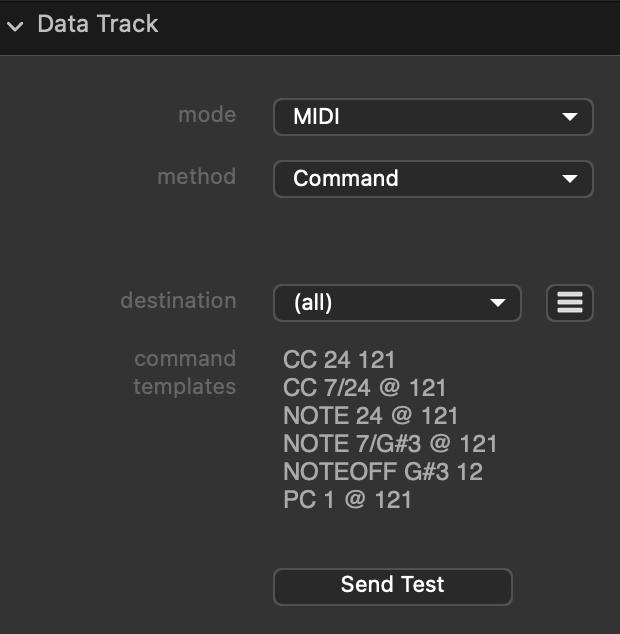Click the down arrow in the Command field
The height and width of the screenshot is (634, 620).
pyautogui.click(x=570, y=179)
